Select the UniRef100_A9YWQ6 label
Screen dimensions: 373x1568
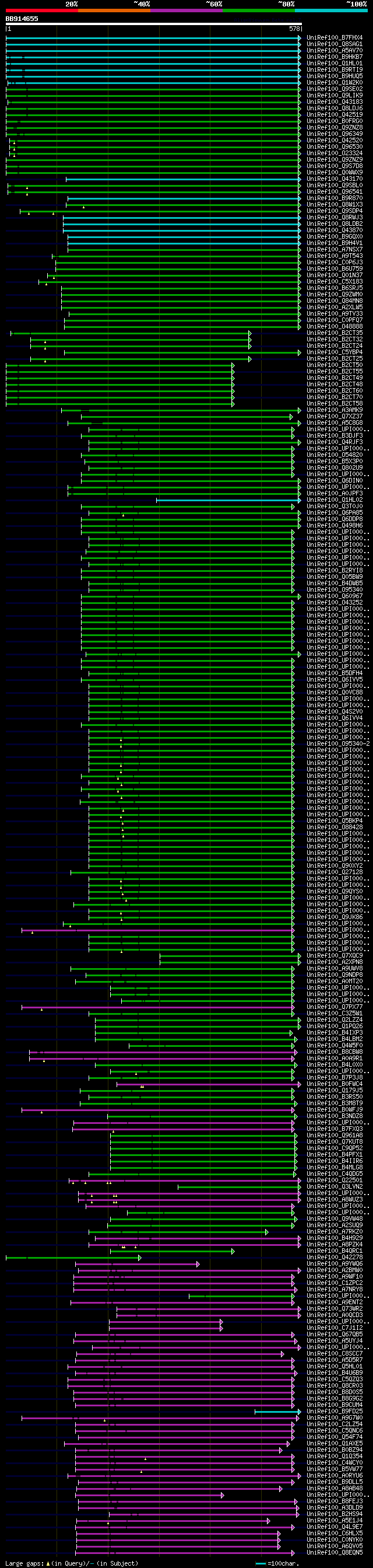[335, 1264]
